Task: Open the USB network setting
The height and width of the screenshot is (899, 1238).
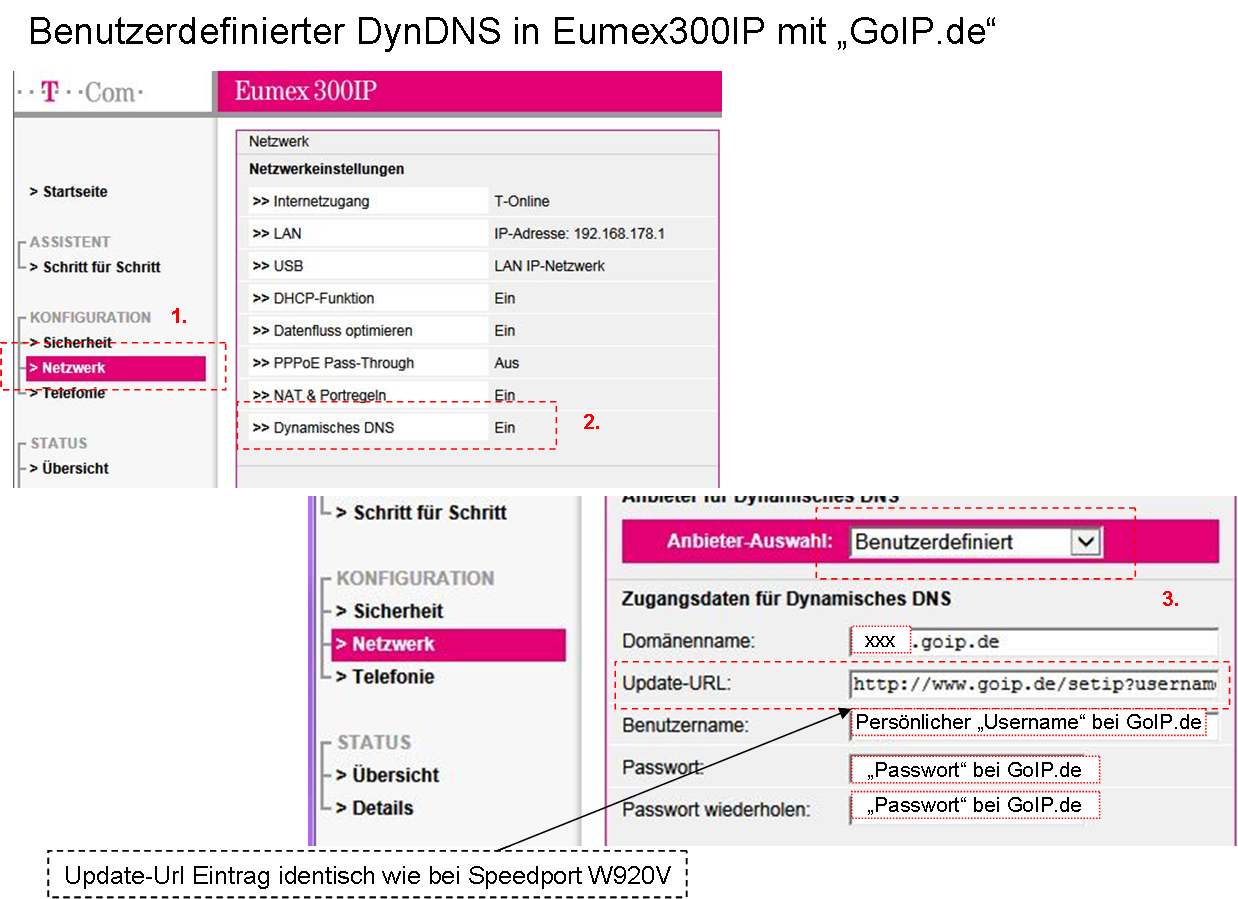Action: click(x=368, y=266)
